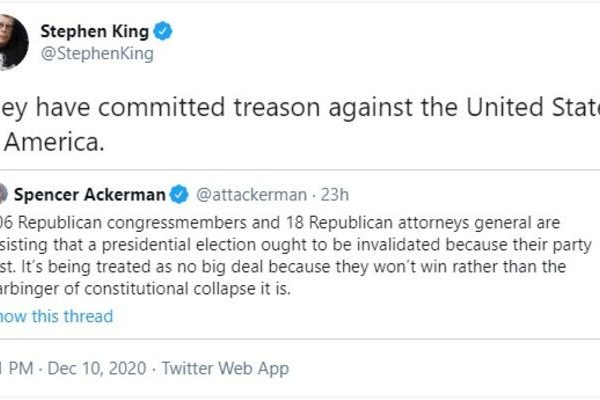Open the @StephenKing handle link

96,54
